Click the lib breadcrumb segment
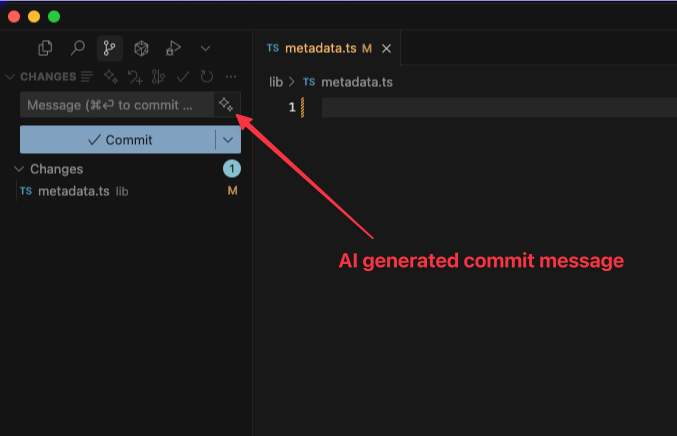The image size is (677, 436). [x=276, y=82]
